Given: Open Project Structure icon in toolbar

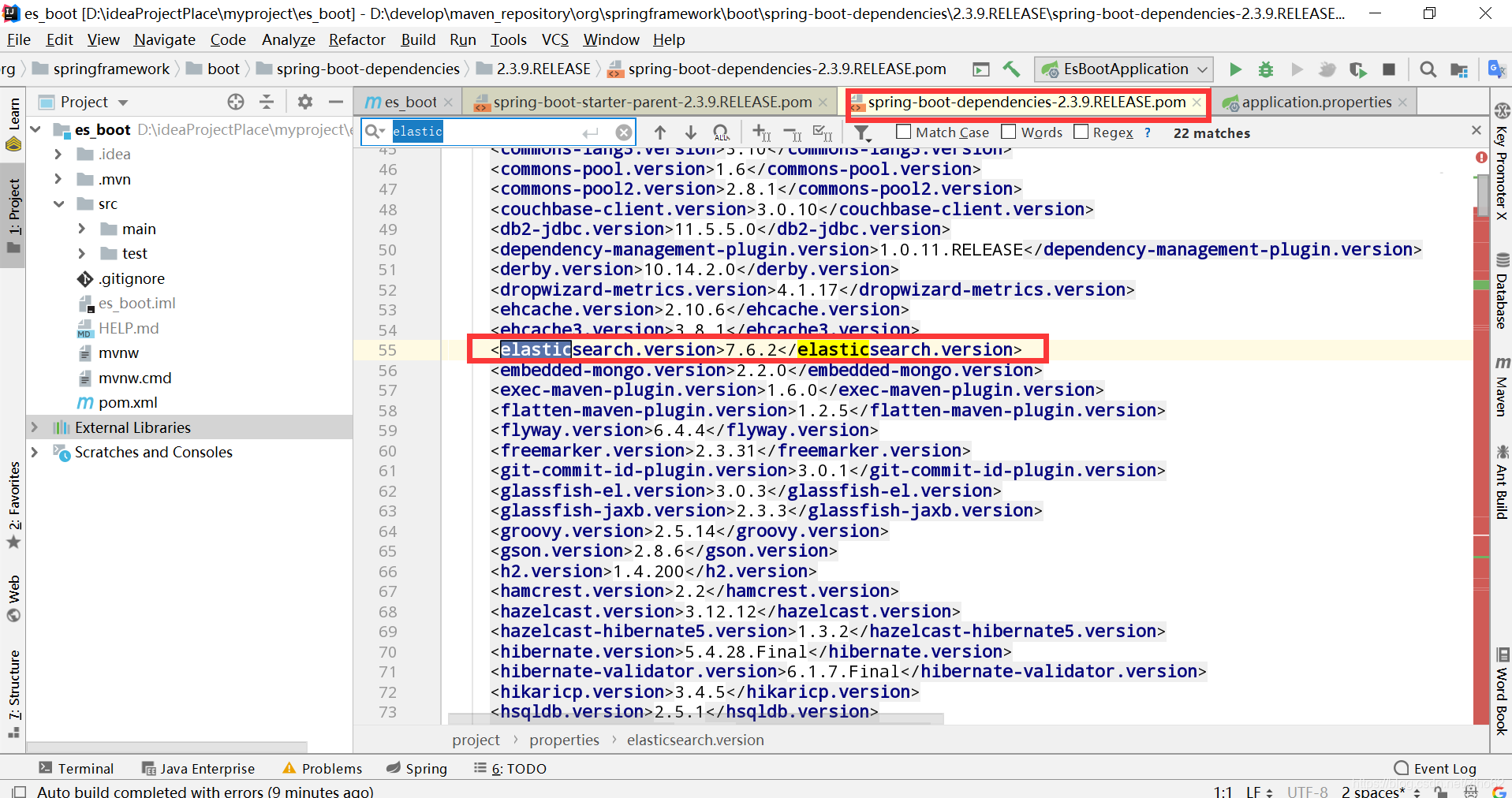Looking at the screenshot, I should [x=1459, y=69].
